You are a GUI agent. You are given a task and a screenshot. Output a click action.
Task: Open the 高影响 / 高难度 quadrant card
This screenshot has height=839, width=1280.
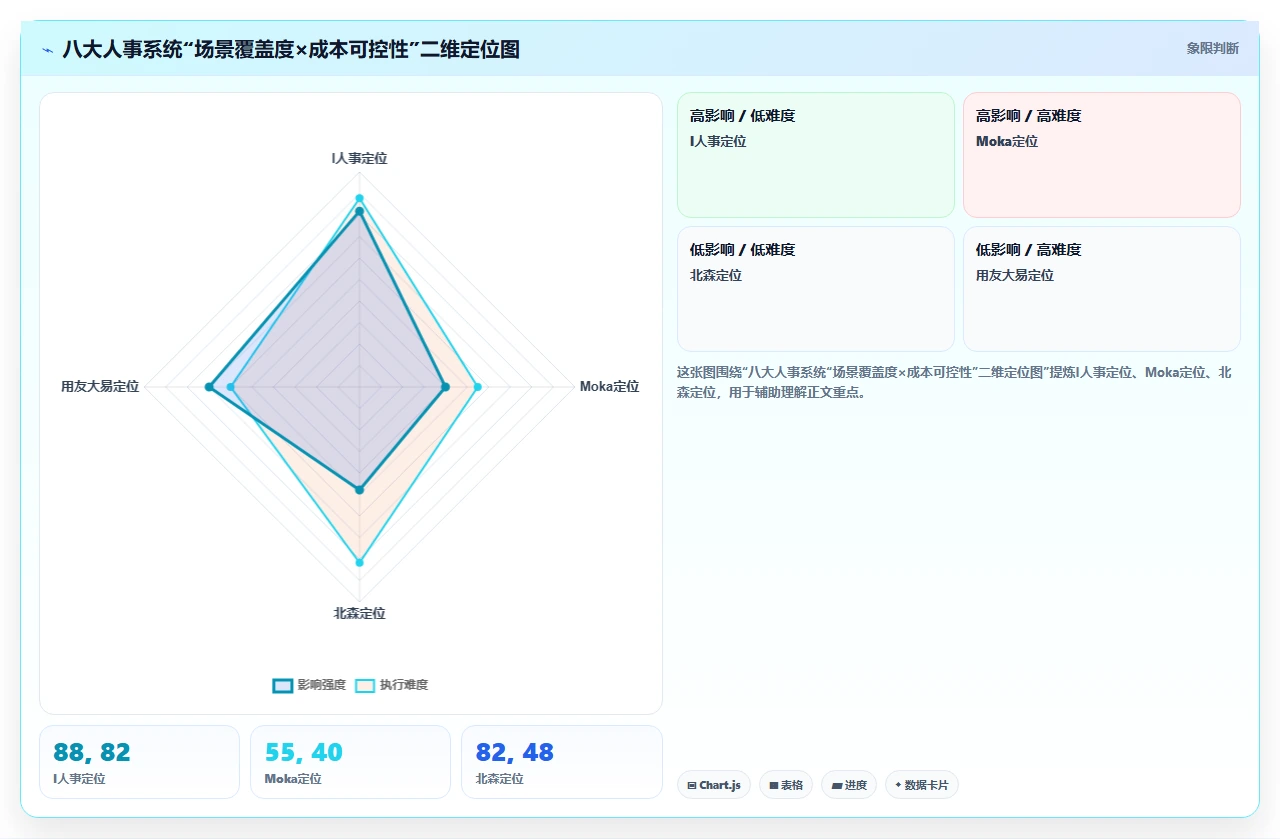coord(1102,155)
